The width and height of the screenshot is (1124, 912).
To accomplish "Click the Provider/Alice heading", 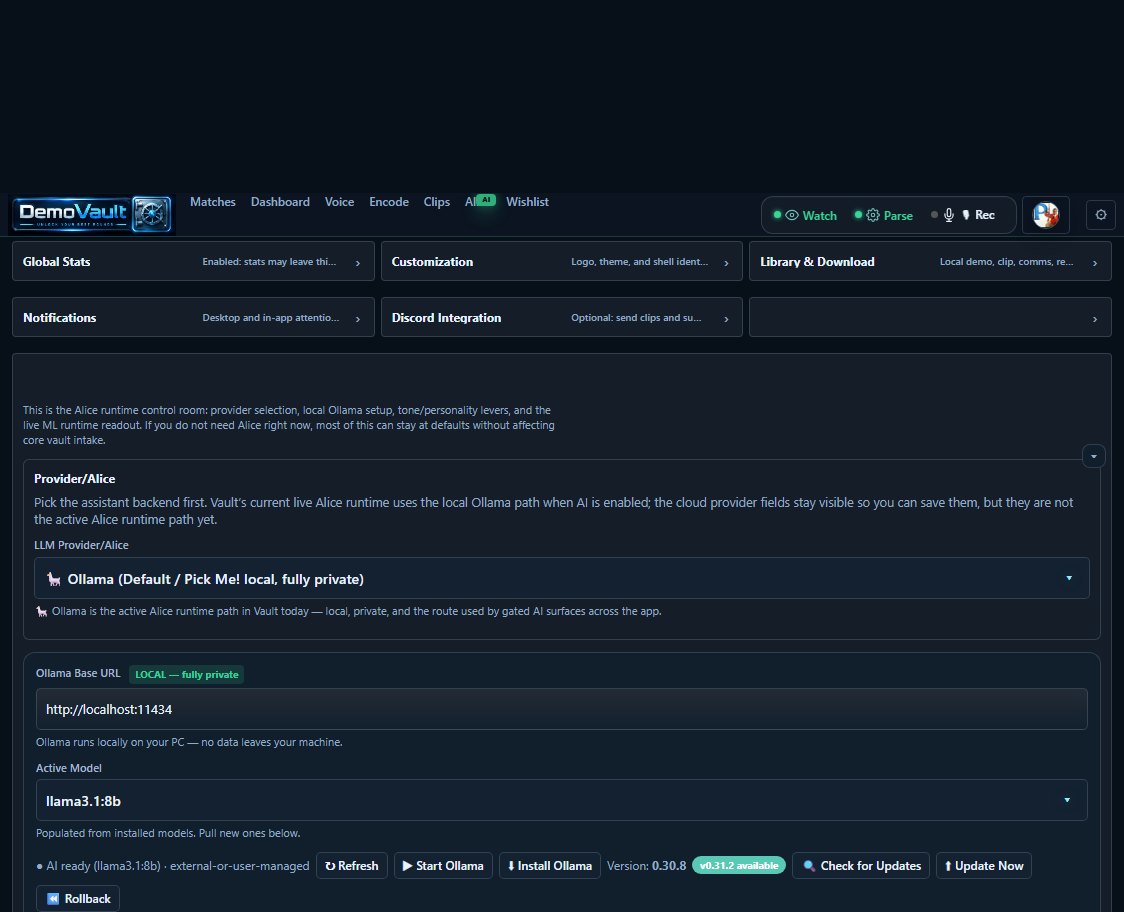I will coord(75,478).
